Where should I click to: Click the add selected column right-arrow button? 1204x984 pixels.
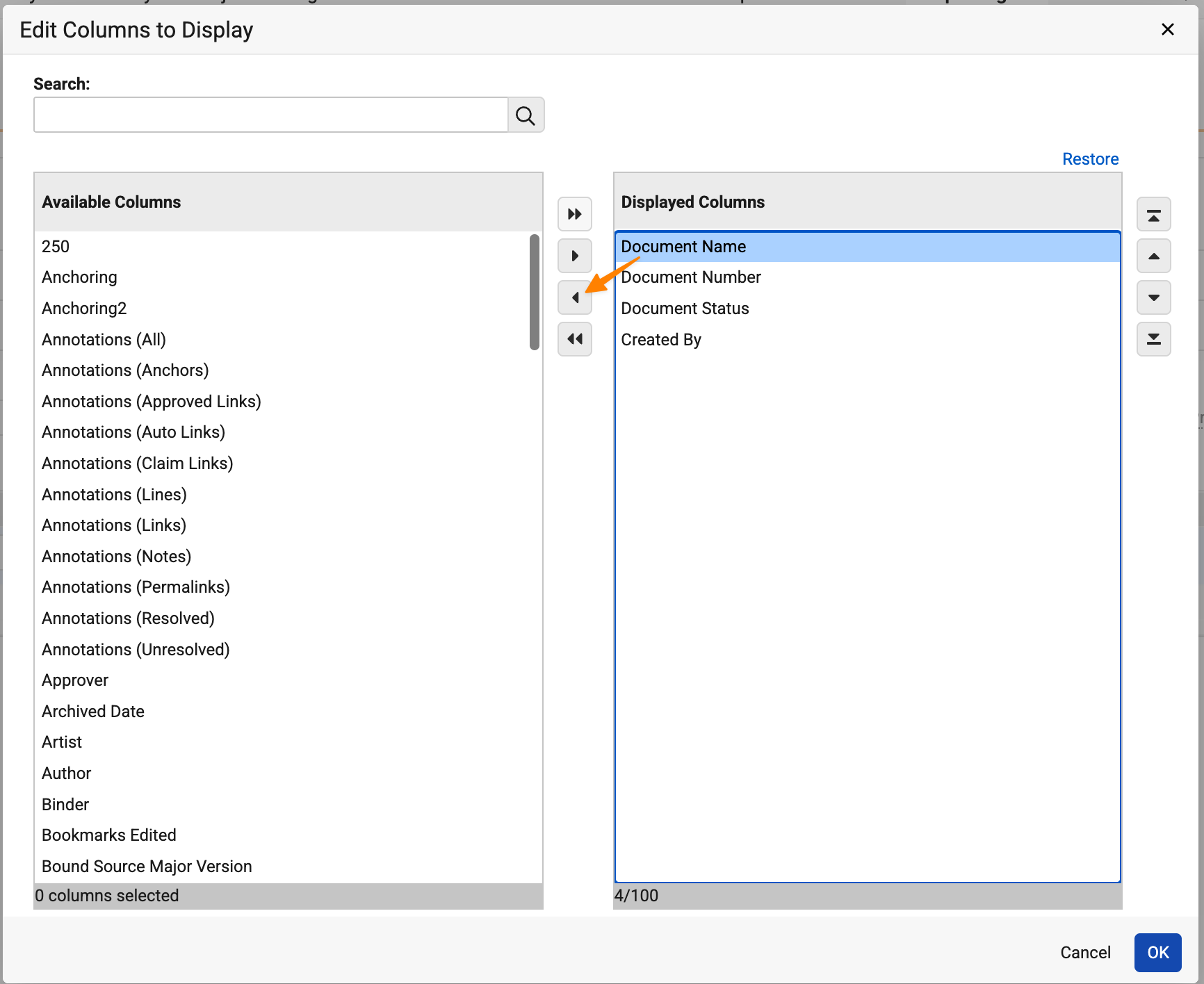pos(574,256)
